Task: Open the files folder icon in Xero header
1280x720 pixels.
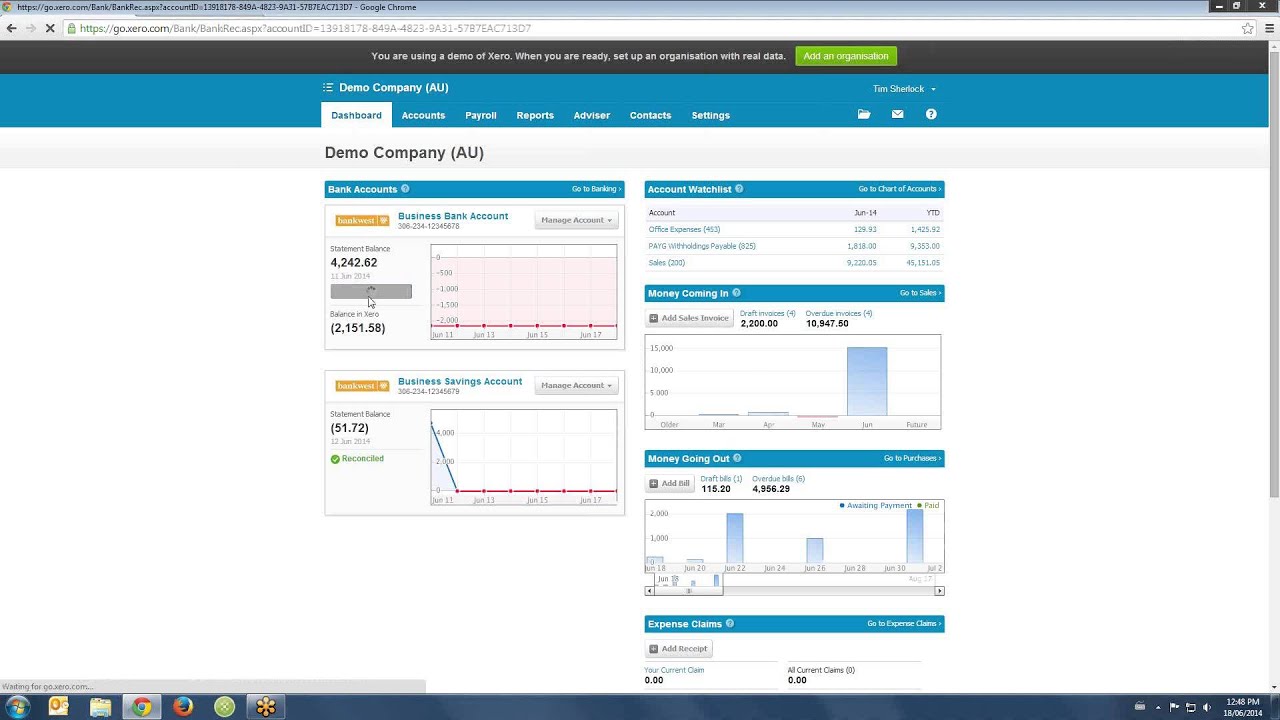Action: point(864,115)
